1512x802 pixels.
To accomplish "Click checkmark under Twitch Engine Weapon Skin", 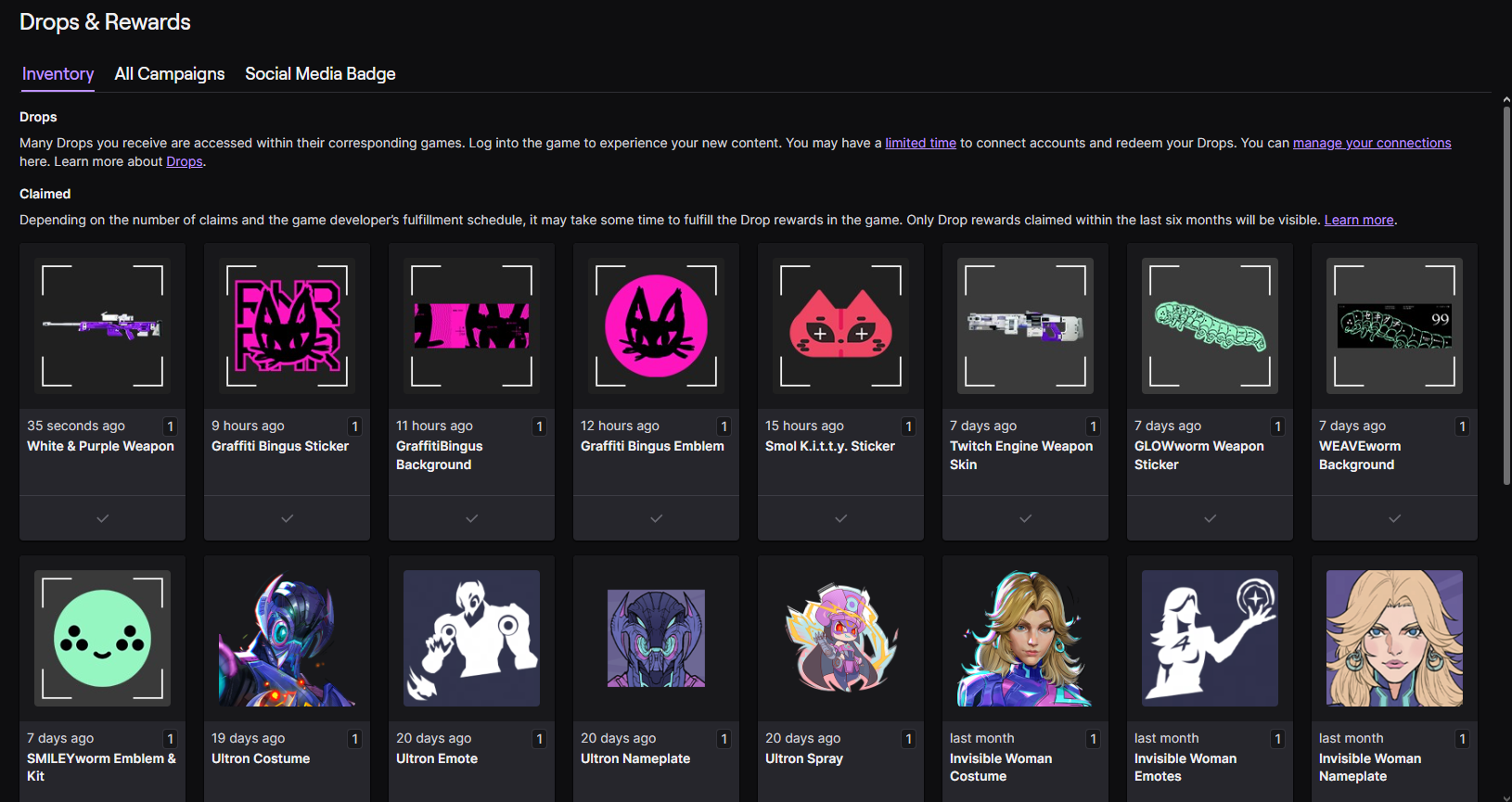I will 1025,518.
